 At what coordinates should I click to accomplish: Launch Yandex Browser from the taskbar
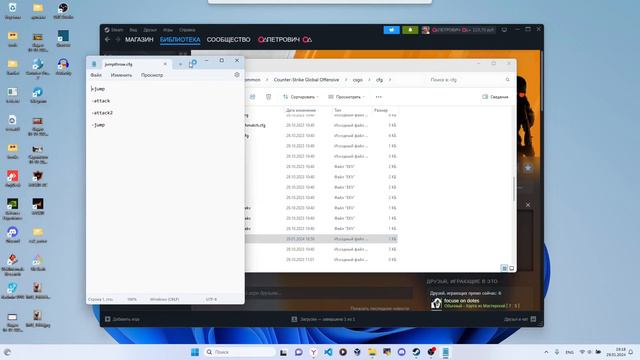[313, 352]
